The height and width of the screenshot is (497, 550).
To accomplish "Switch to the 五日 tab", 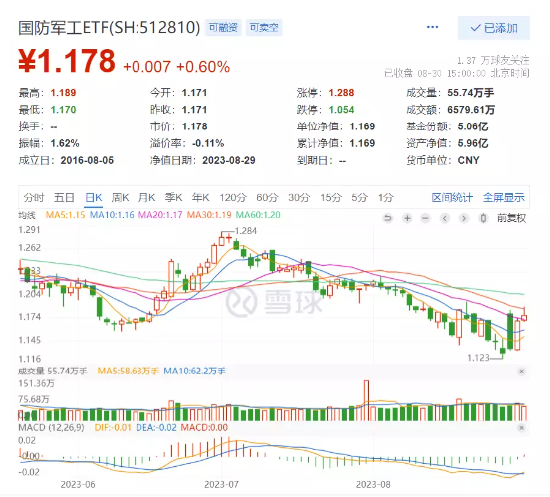I will tap(64, 197).
